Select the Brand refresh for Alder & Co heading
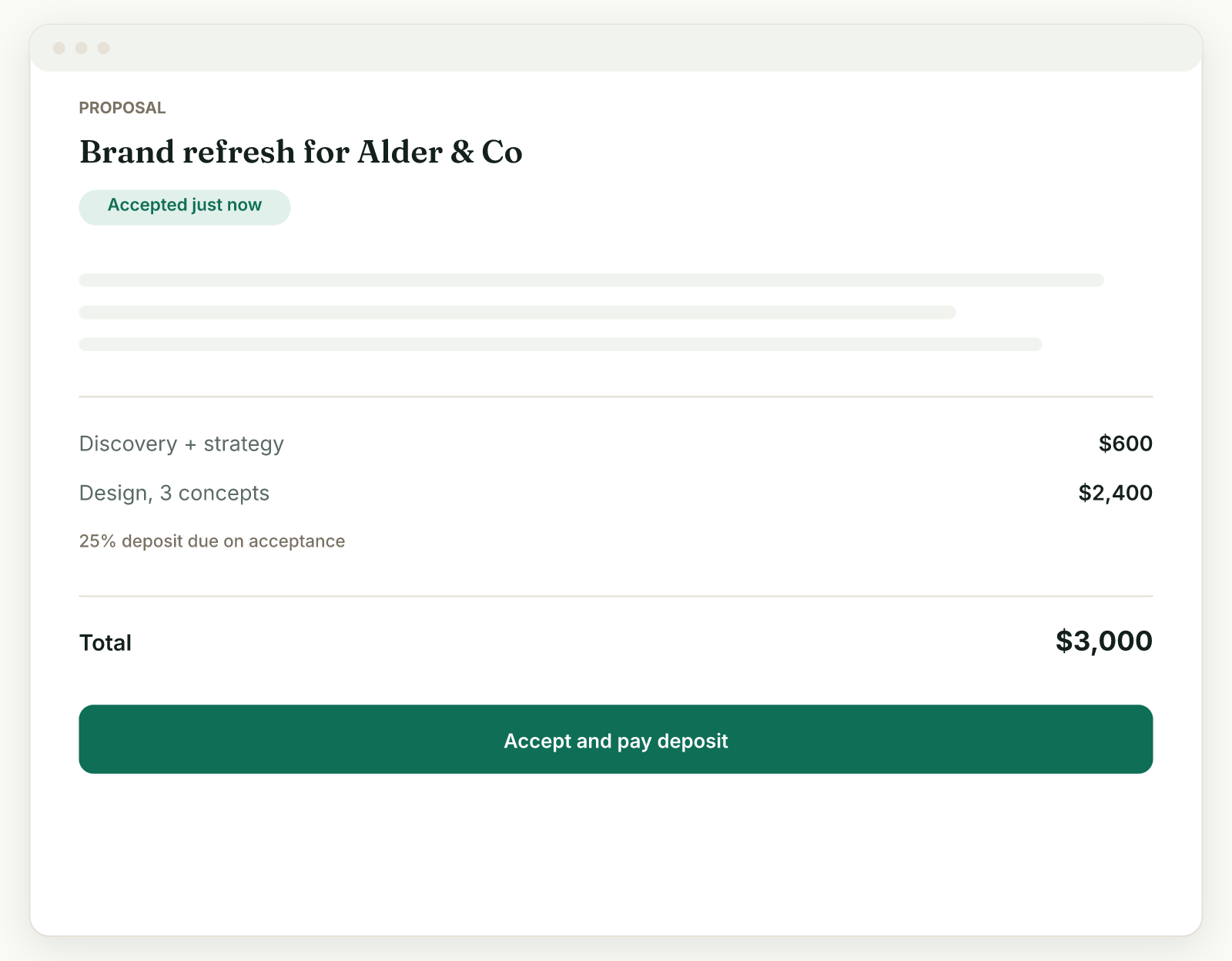The height and width of the screenshot is (961, 1232). coord(301,152)
